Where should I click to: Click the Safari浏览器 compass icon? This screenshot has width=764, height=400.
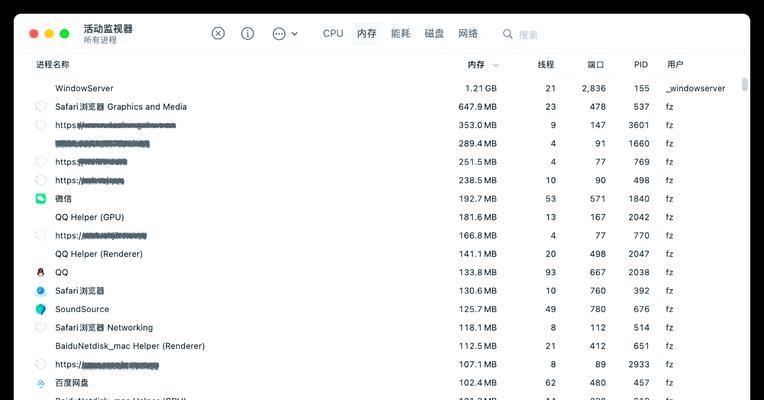pyautogui.click(x=41, y=291)
